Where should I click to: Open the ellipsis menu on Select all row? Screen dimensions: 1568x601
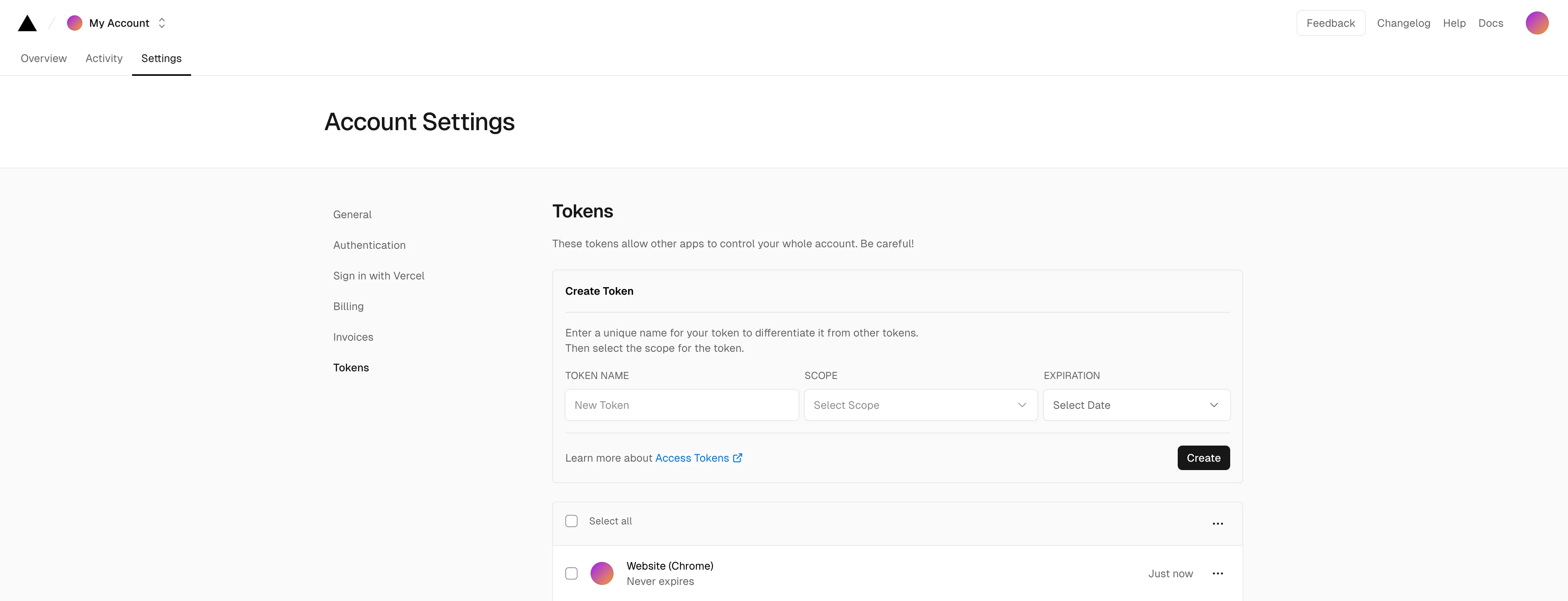(1218, 523)
